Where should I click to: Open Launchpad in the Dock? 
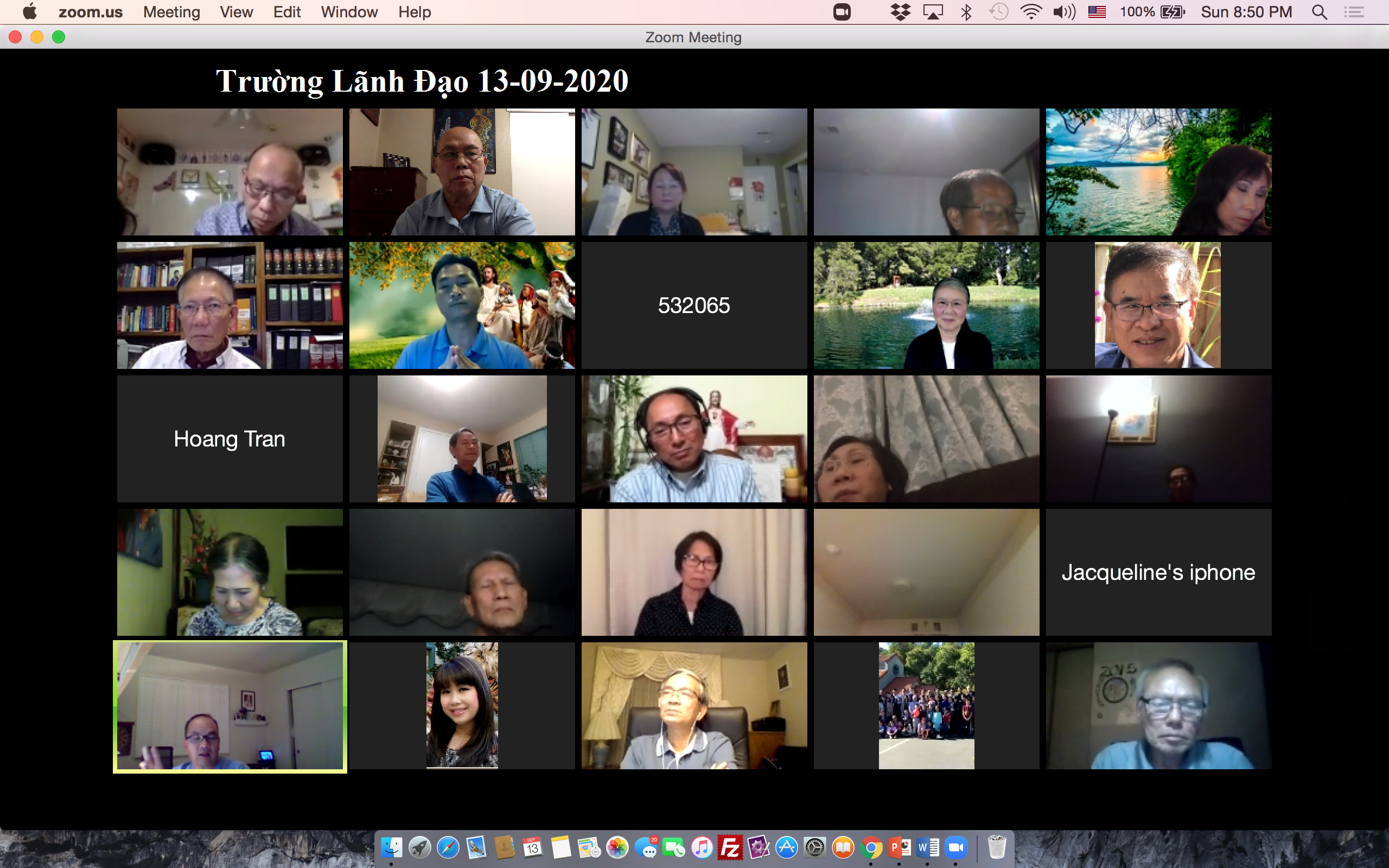click(419, 847)
